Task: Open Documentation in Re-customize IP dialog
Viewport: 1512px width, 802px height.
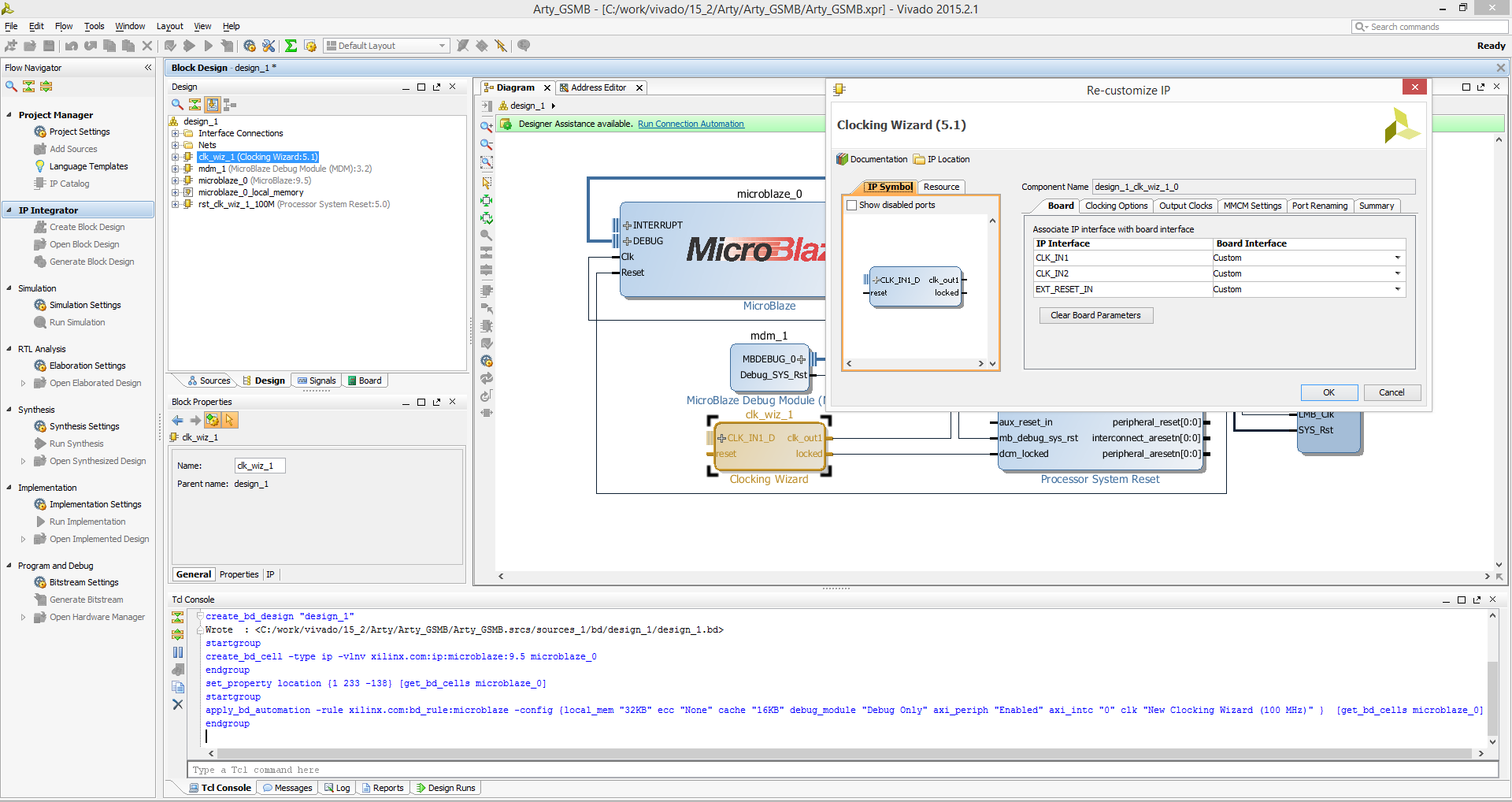Action: pyautogui.click(x=872, y=159)
